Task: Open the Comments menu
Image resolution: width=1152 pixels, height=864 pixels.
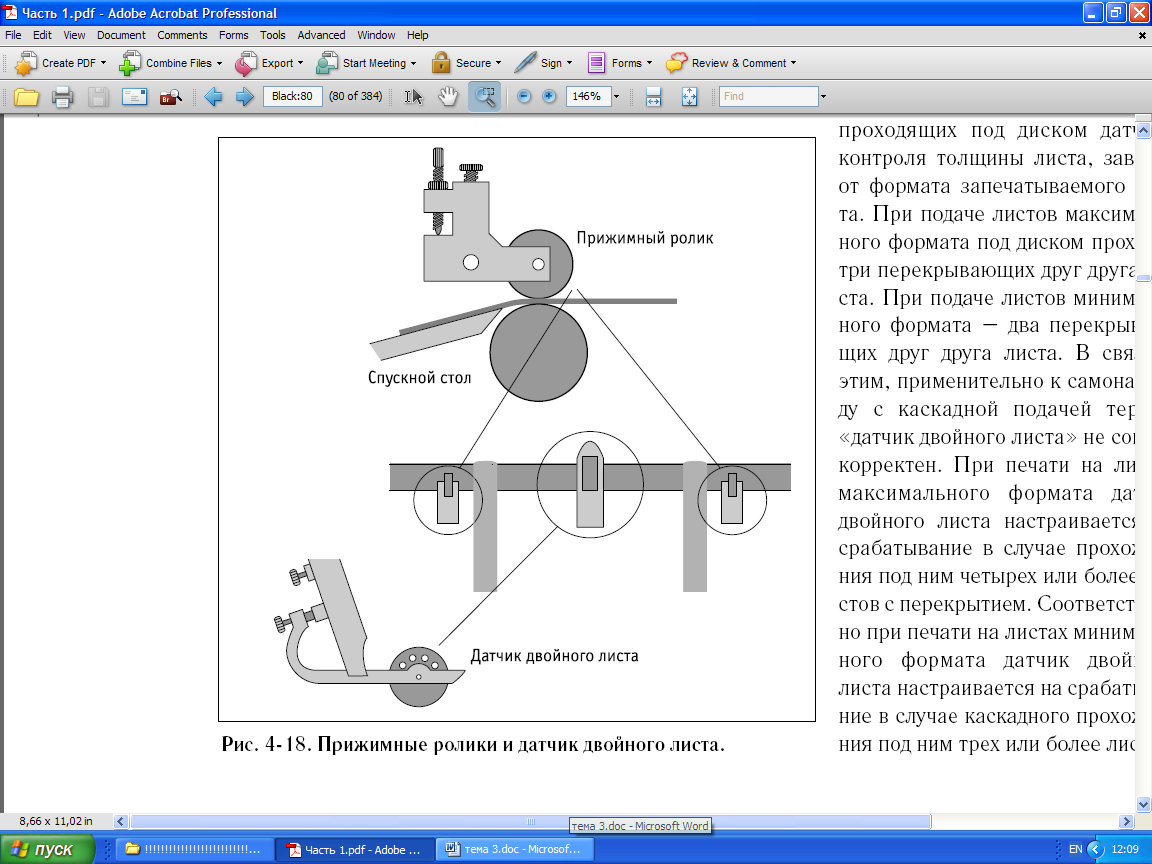Action: [x=182, y=35]
